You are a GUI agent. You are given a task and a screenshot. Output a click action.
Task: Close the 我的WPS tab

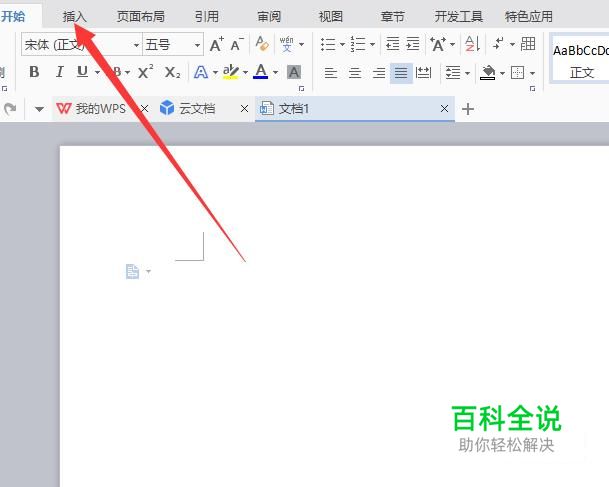pyautogui.click(x=144, y=109)
